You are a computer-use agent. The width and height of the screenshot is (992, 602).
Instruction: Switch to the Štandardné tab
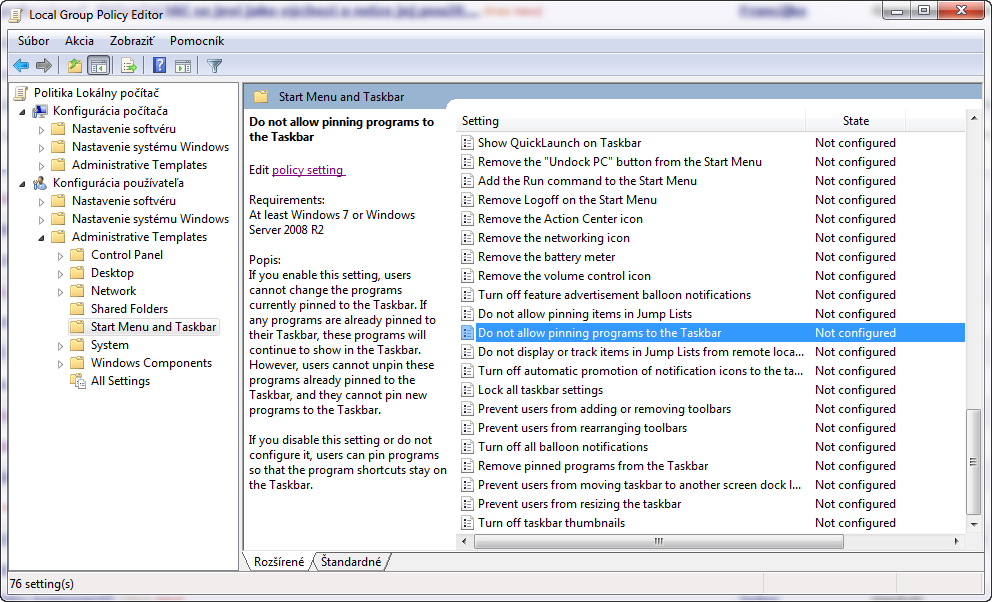coord(351,562)
